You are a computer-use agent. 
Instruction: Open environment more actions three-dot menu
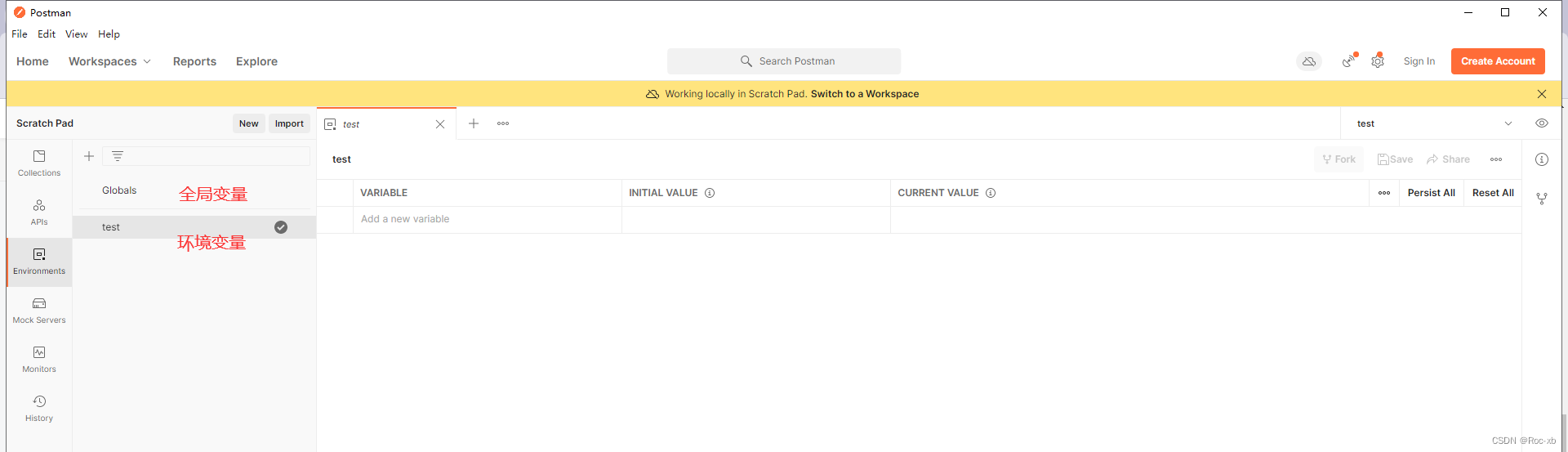click(x=1496, y=159)
